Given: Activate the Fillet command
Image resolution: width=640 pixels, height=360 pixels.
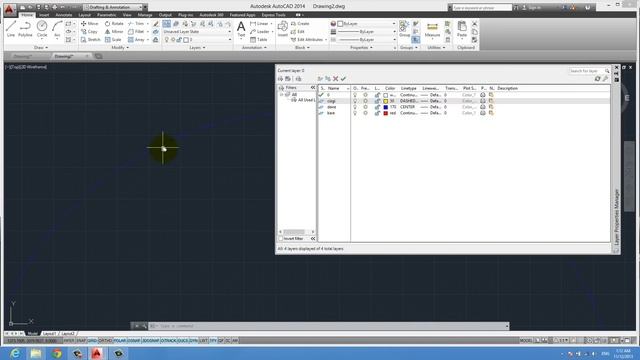Looking at the screenshot, I should point(136,31).
